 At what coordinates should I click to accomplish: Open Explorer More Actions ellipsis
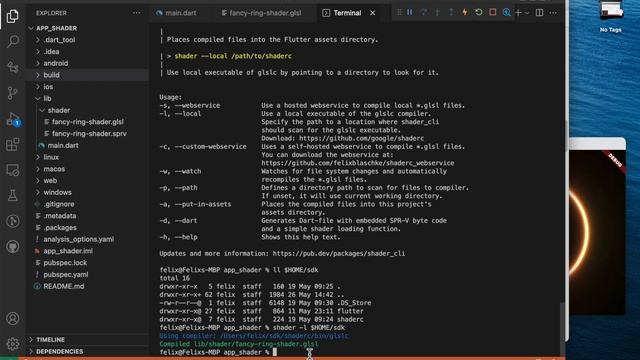tap(136, 13)
